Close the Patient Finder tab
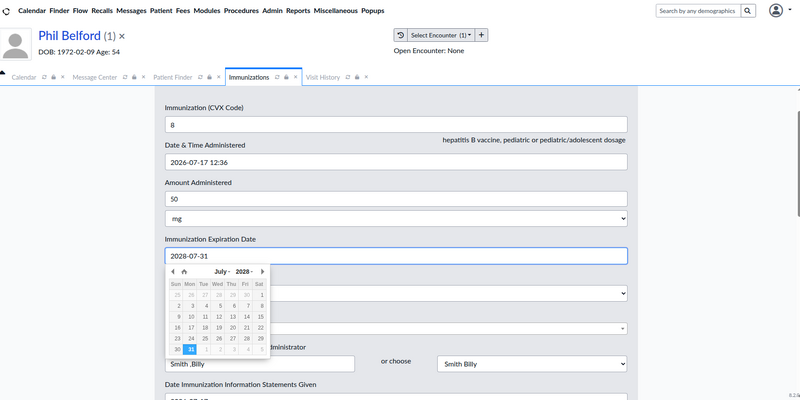Viewport: 800px width, 400px height. coord(219,78)
